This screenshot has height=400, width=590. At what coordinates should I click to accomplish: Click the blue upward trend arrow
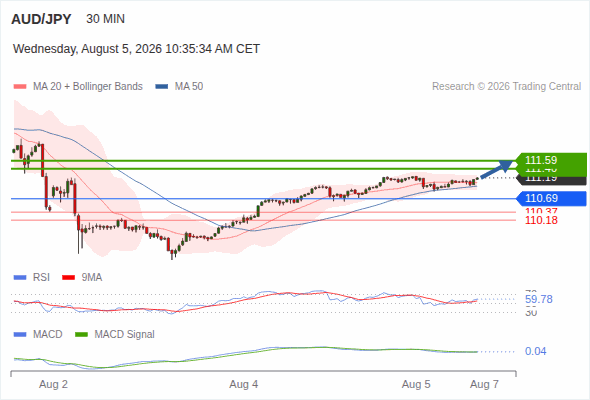pyautogui.click(x=497, y=169)
